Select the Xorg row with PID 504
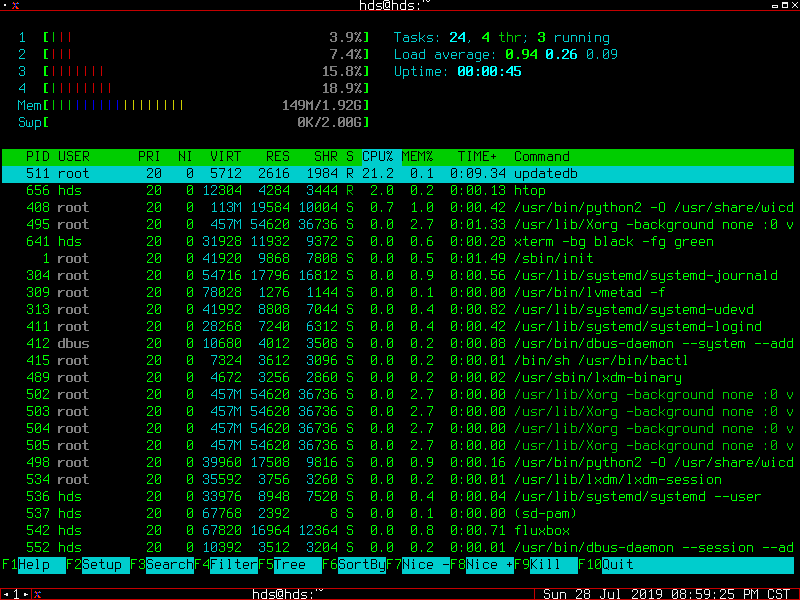The height and width of the screenshot is (600, 800). pyautogui.click(x=398, y=429)
